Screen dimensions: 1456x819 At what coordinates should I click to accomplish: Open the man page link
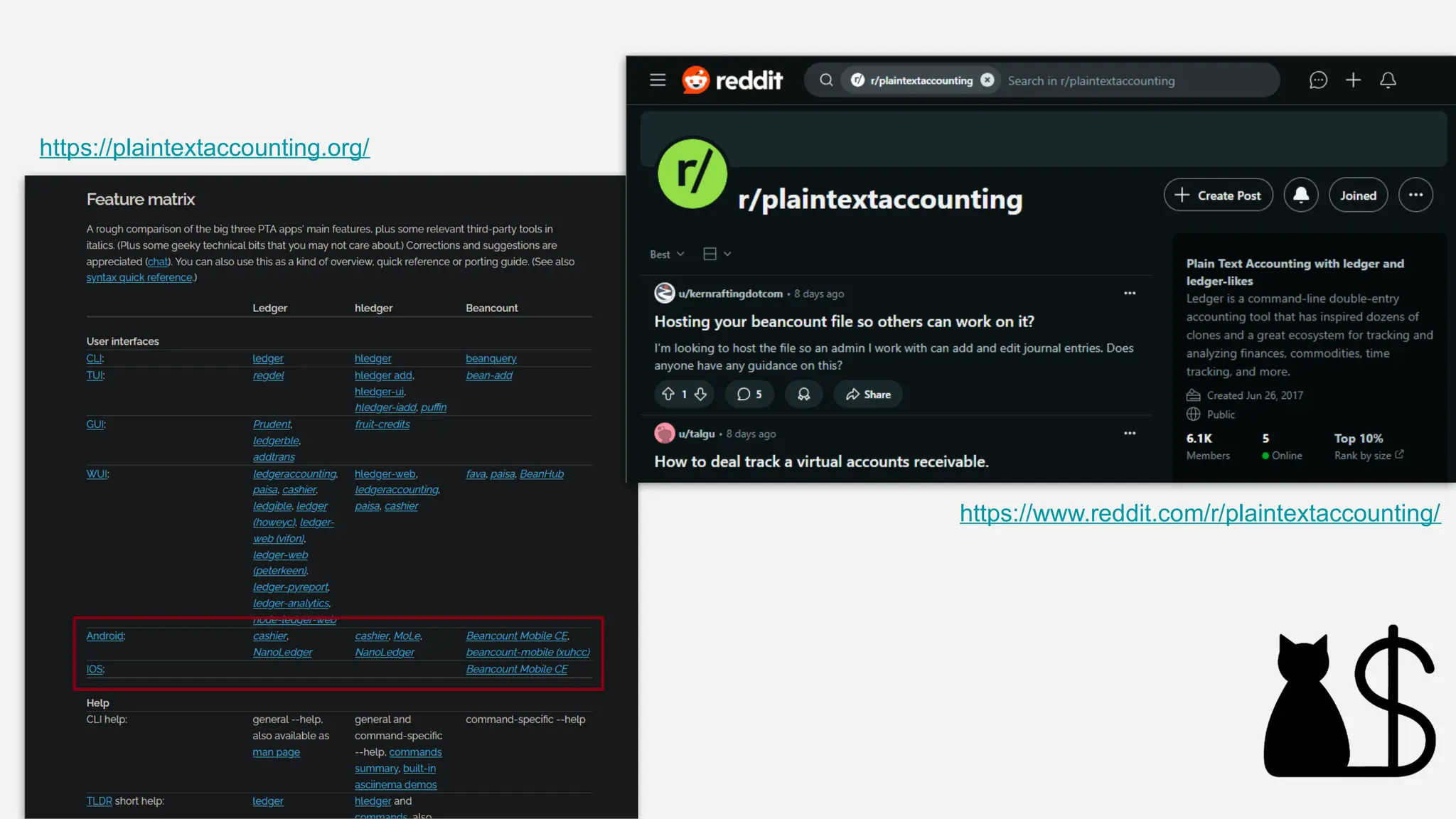pos(276,752)
